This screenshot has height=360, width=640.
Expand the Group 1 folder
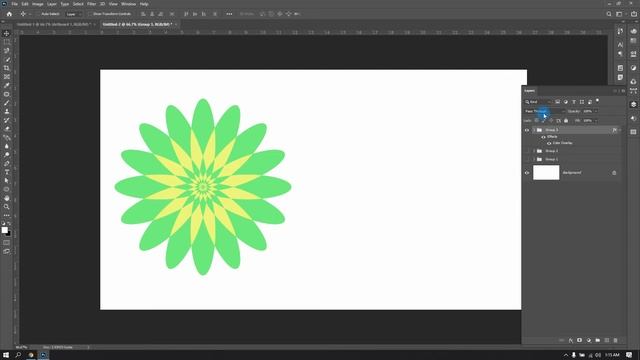point(534,159)
